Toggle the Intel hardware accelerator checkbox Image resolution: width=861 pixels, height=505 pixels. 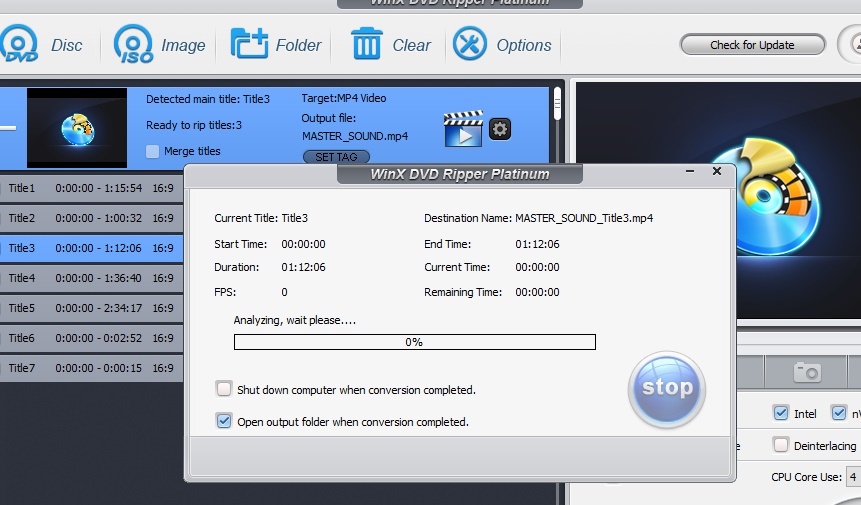coord(780,413)
